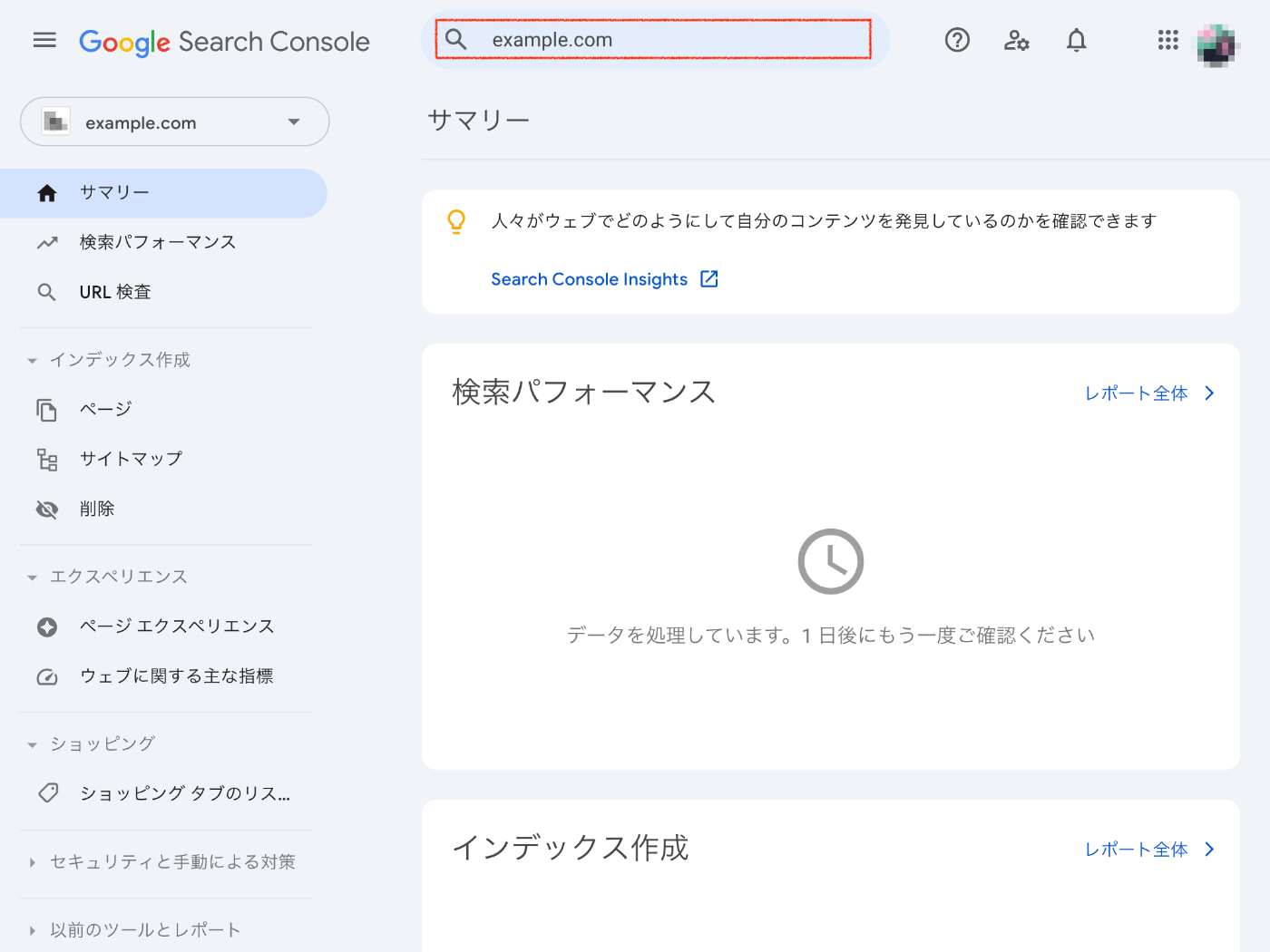Click the property favicon in selector
1270x952 pixels.
tap(56, 121)
